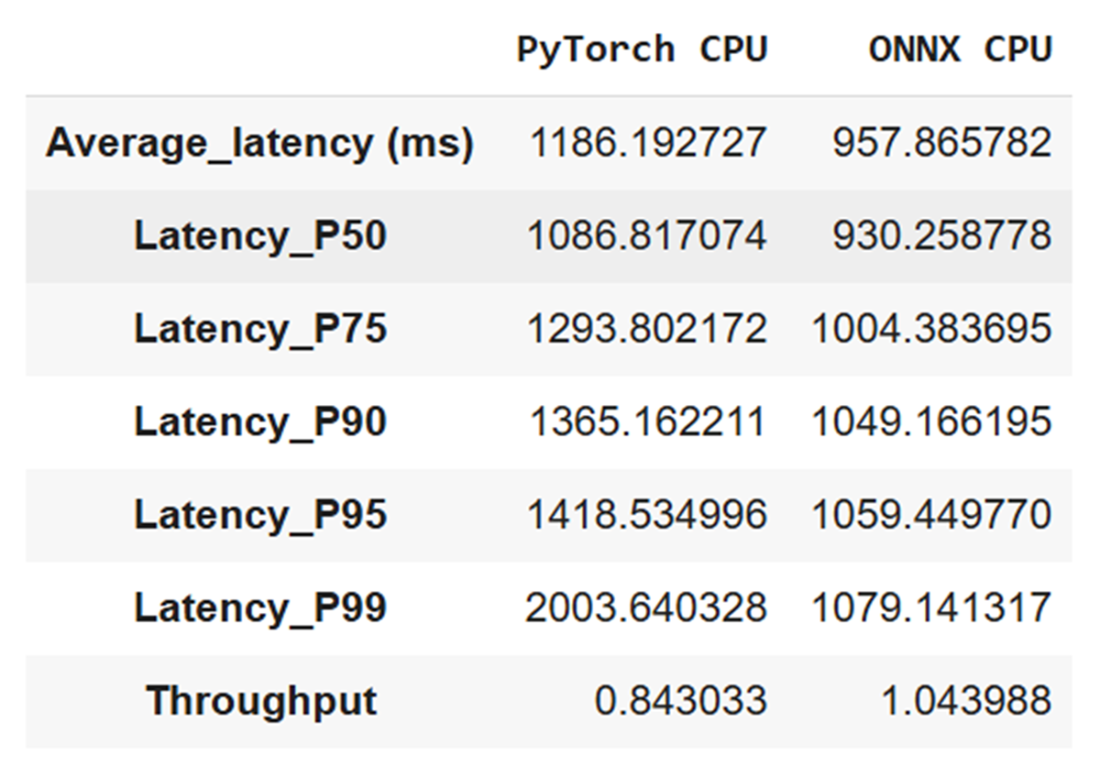1100x776 pixels.
Task: Click the PyTorch P50 value 1086.817074
Action: pos(647,236)
